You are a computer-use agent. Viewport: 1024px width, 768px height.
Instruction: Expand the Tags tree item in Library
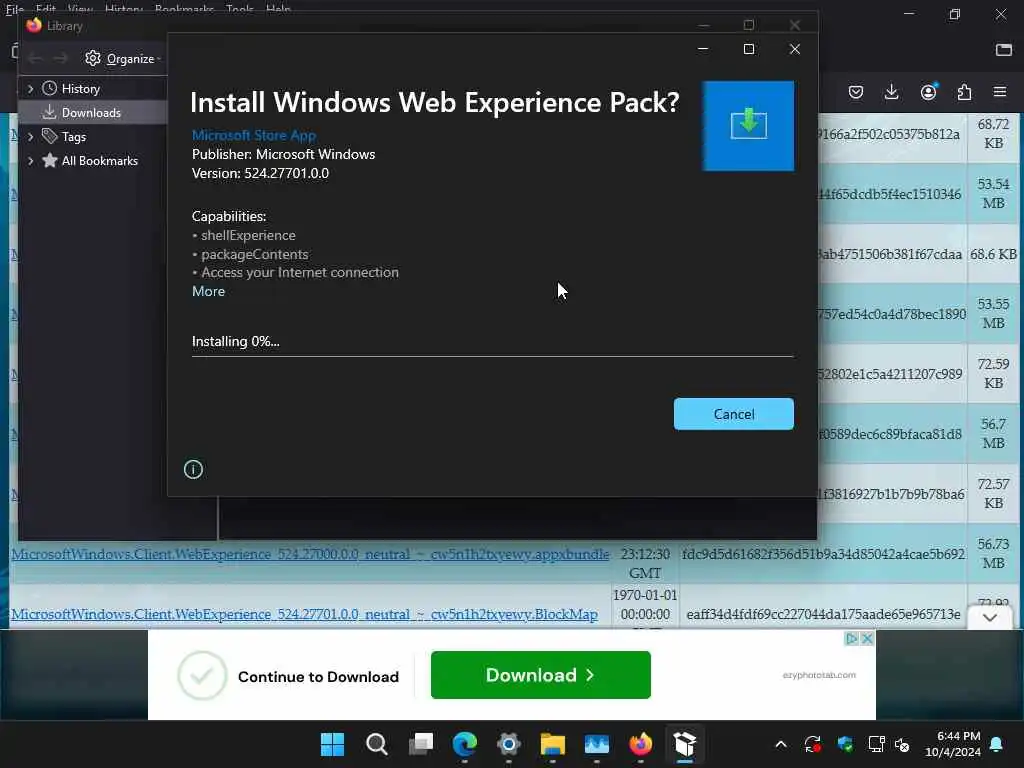(x=30, y=136)
